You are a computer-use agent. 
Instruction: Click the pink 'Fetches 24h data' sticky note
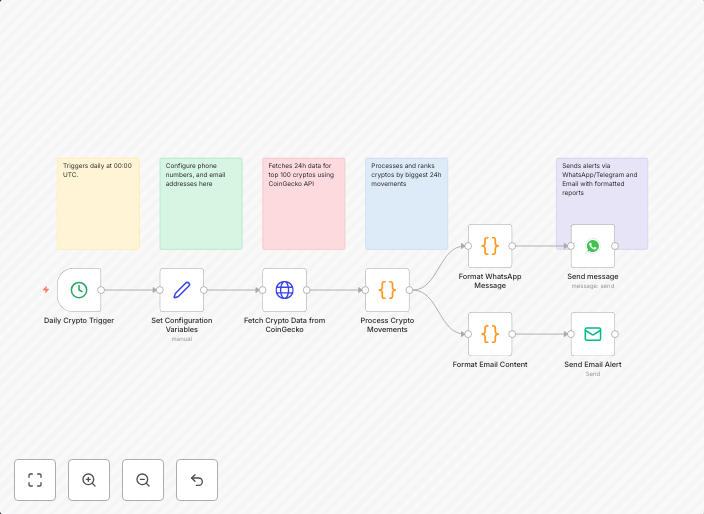[x=304, y=215]
